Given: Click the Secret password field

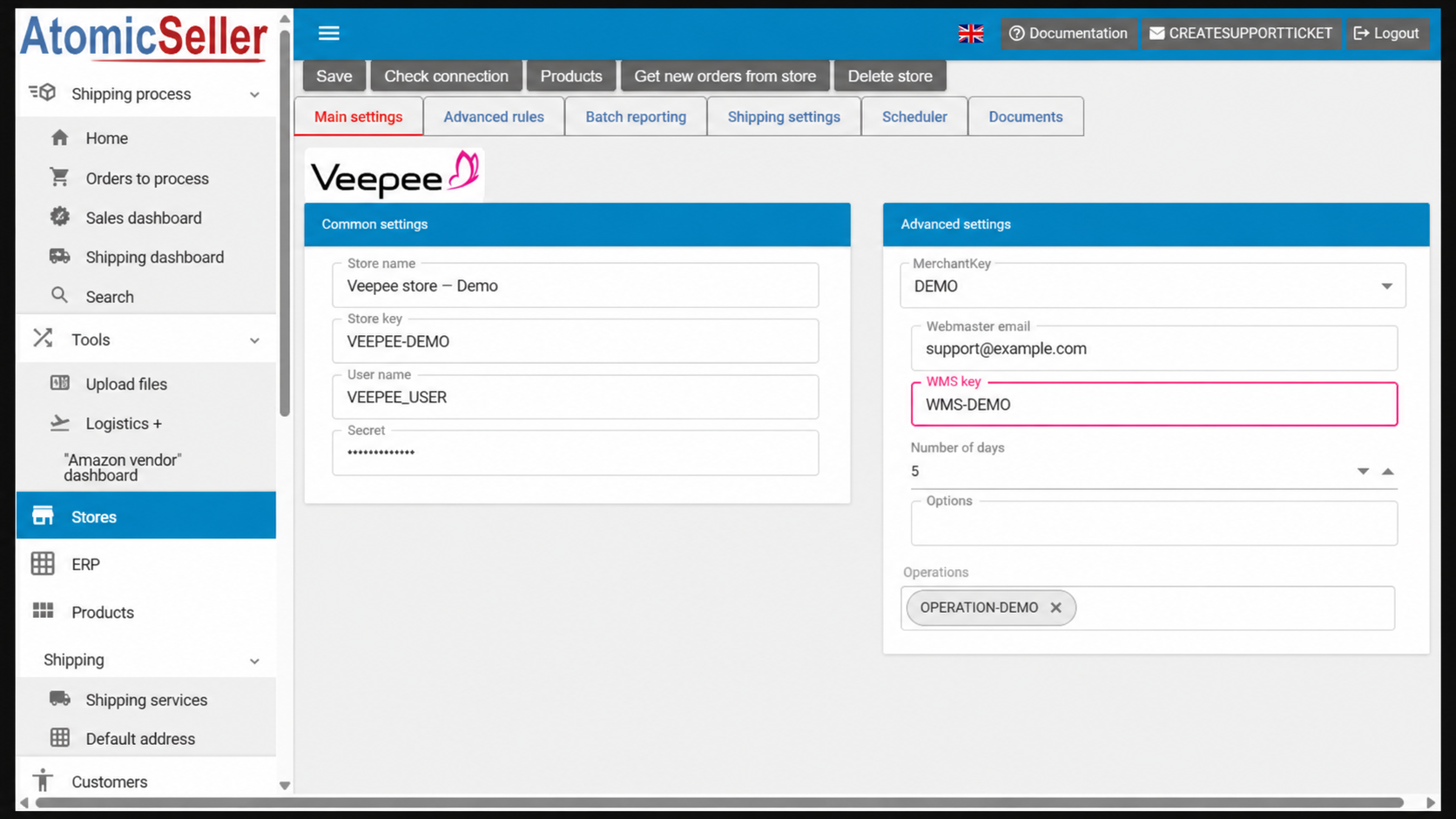Looking at the screenshot, I should (x=576, y=453).
